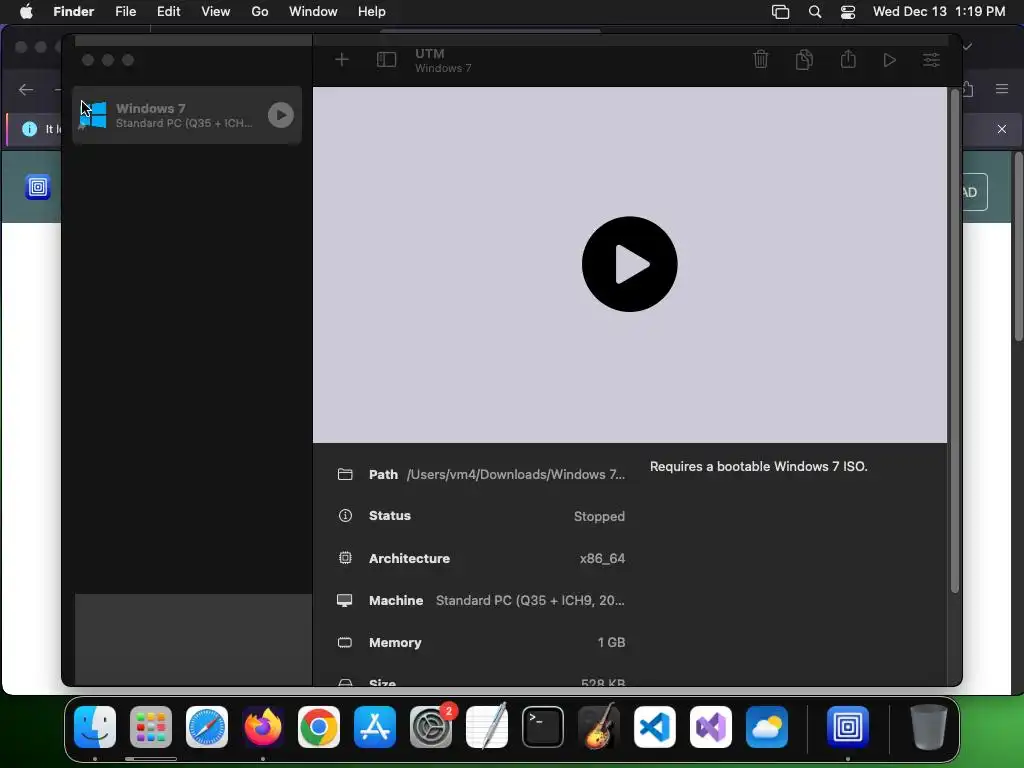Click the x86_64 architecture value
Screen dimensions: 1024x768
click(602, 558)
